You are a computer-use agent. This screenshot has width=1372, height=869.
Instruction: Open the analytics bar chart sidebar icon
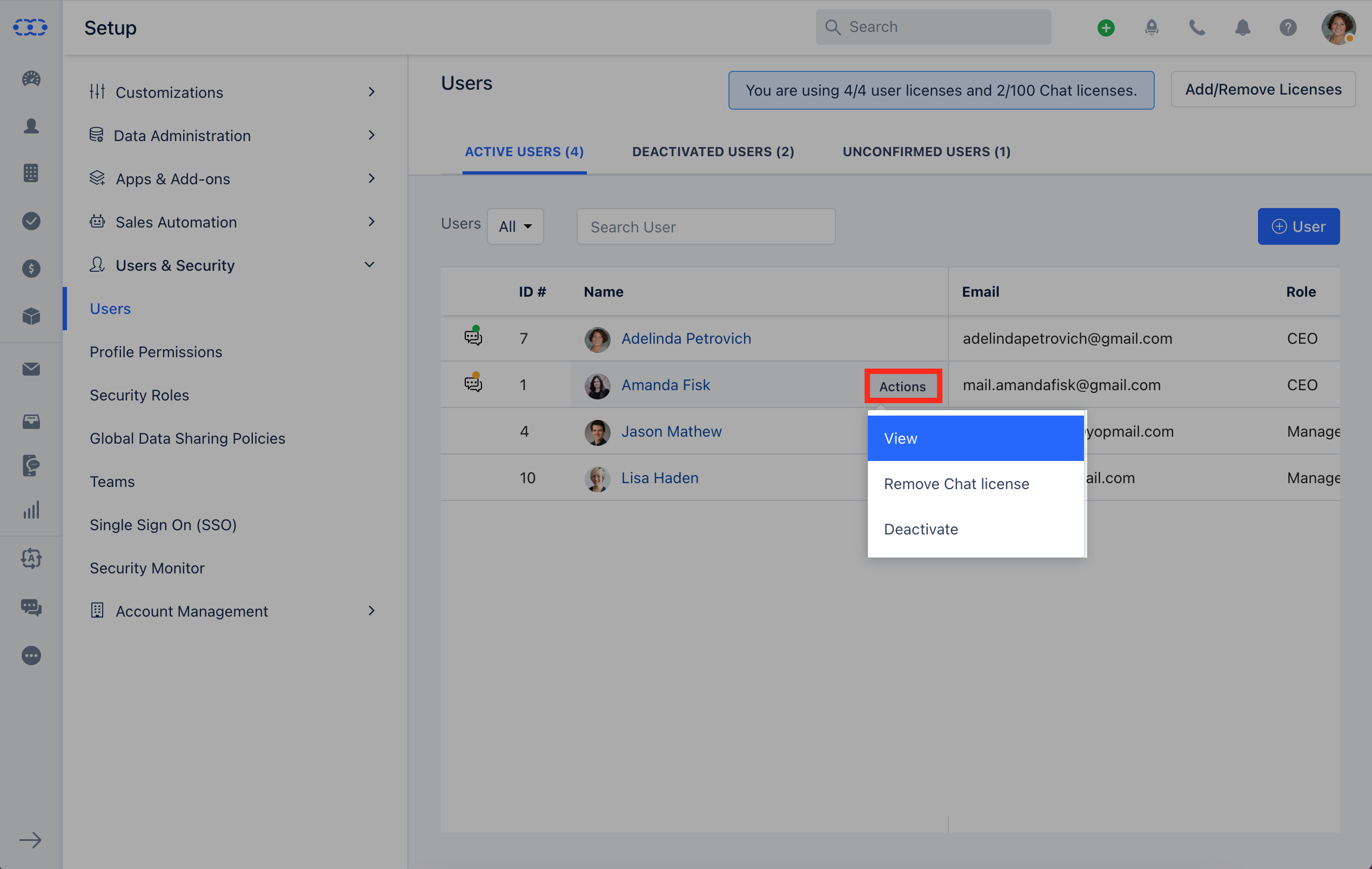(x=31, y=511)
